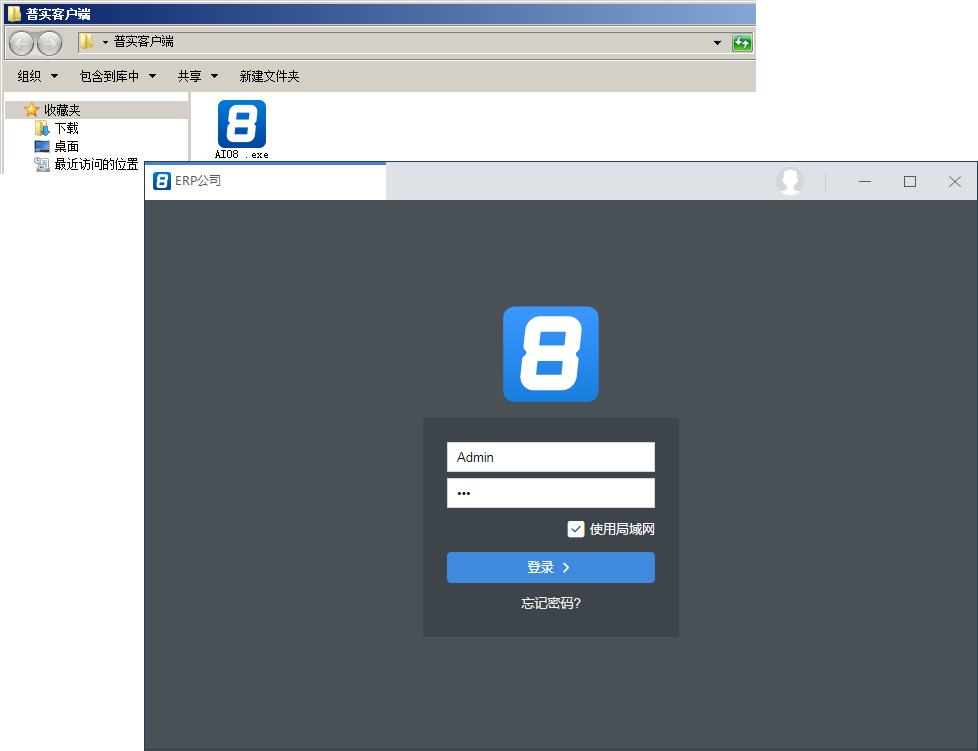Select the 下载 folder in favorites

click(x=66, y=128)
